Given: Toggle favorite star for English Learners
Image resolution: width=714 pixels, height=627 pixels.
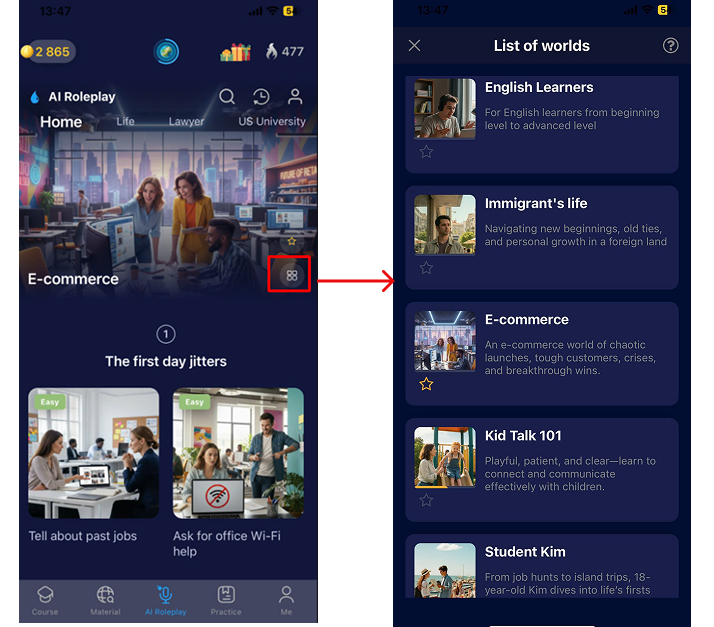Looking at the screenshot, I should tap(426, 152).
